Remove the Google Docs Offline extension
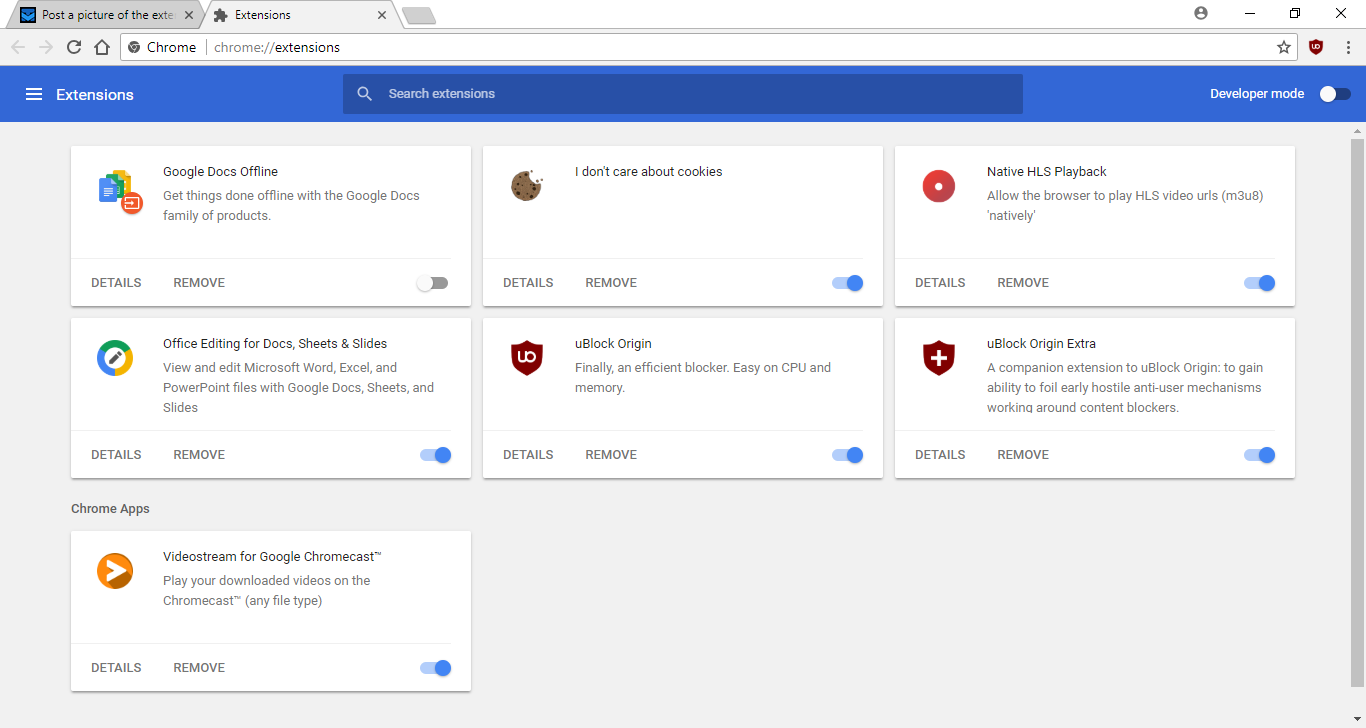Screen dimensions: 1366x728 [x=199, y=283]
